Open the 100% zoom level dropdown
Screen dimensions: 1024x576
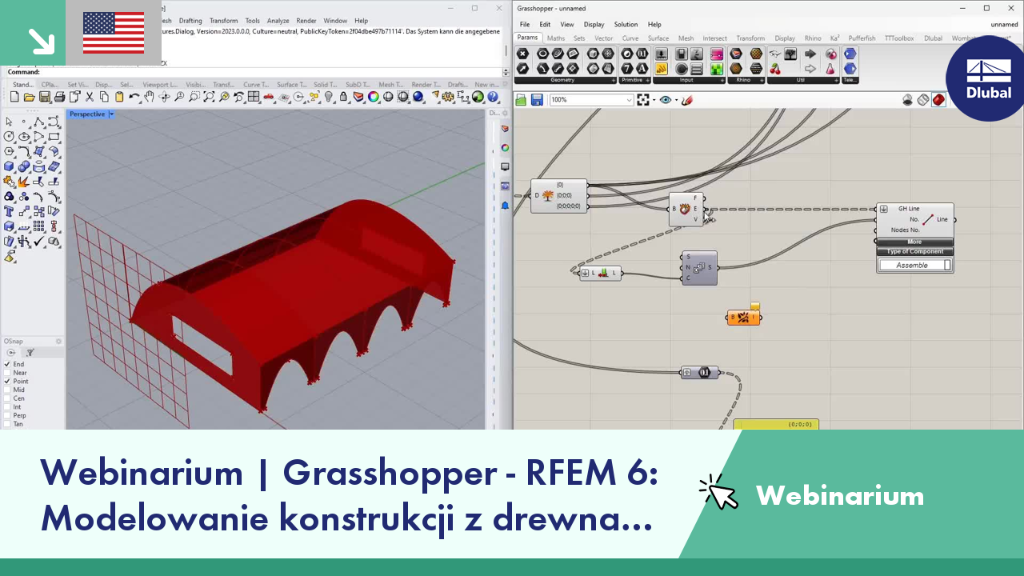(629, 100)
